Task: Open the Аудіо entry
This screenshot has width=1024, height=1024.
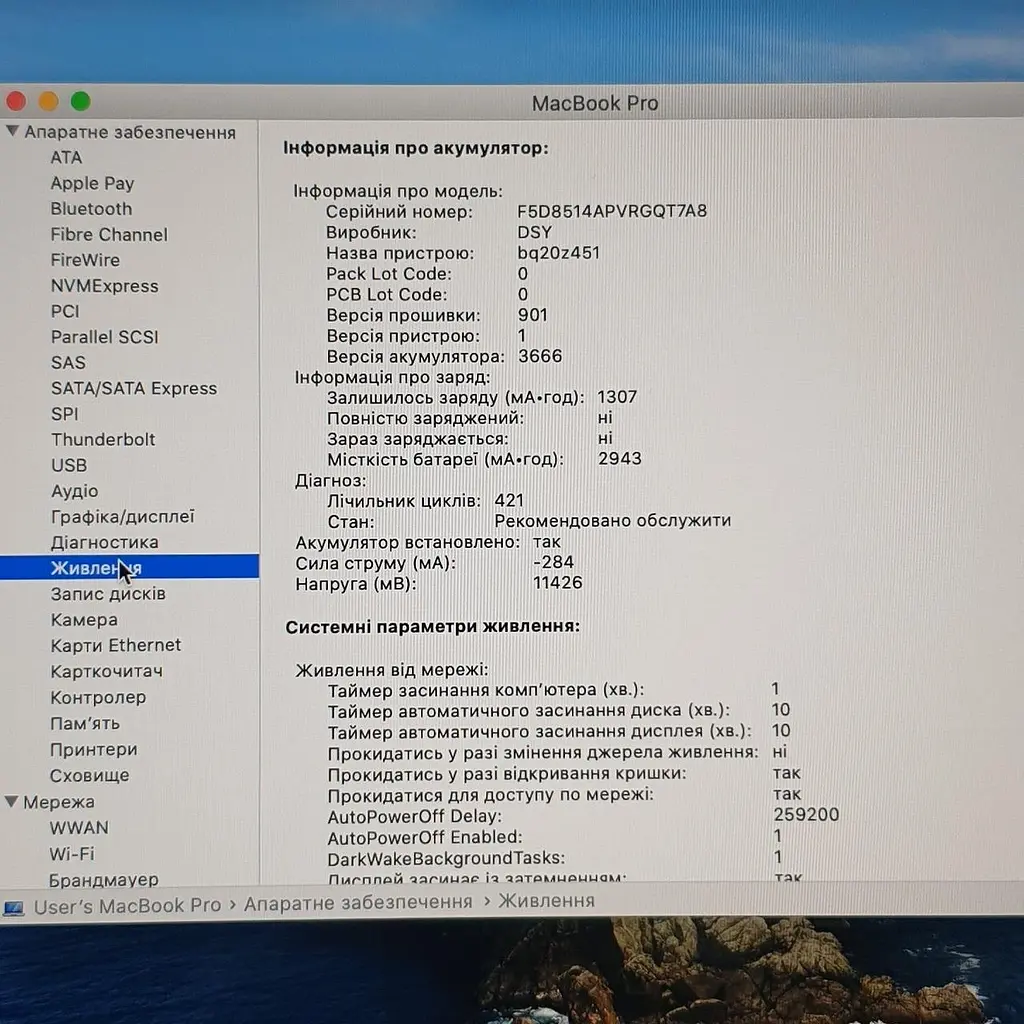Action: click(x=75, y=491)
